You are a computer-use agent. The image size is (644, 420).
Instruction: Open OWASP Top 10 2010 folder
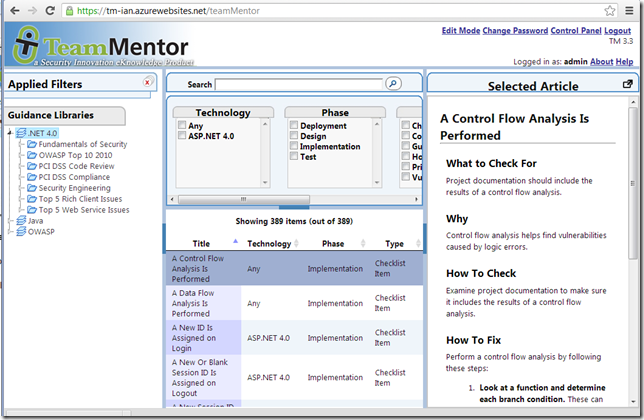click(75, 155)
